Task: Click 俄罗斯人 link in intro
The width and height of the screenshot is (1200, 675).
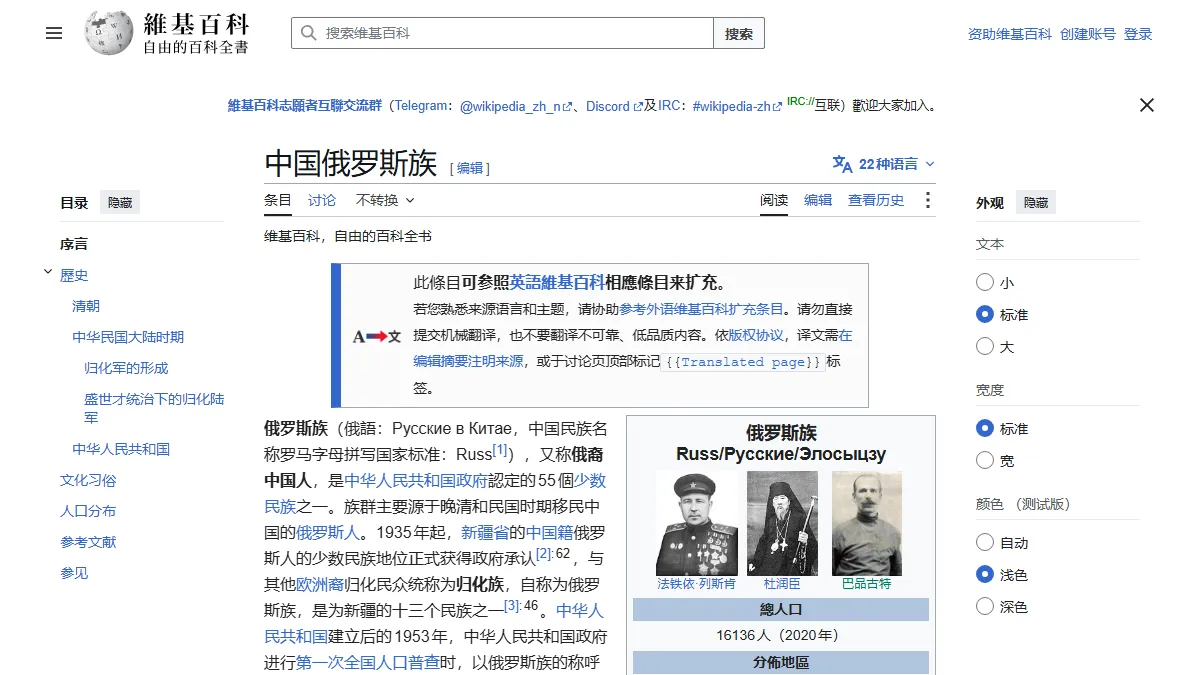Action: [x=327, y=532]
